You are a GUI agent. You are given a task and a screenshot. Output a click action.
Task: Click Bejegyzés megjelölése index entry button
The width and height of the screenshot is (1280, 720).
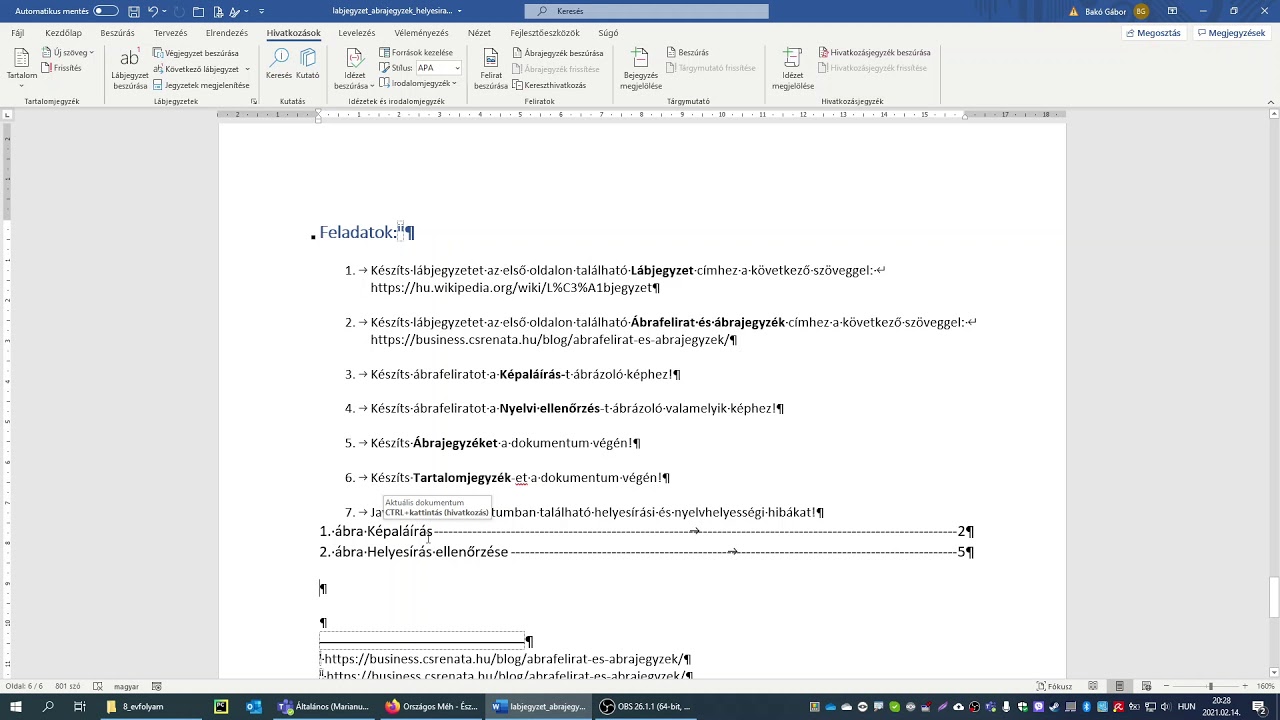pos(641,69)
